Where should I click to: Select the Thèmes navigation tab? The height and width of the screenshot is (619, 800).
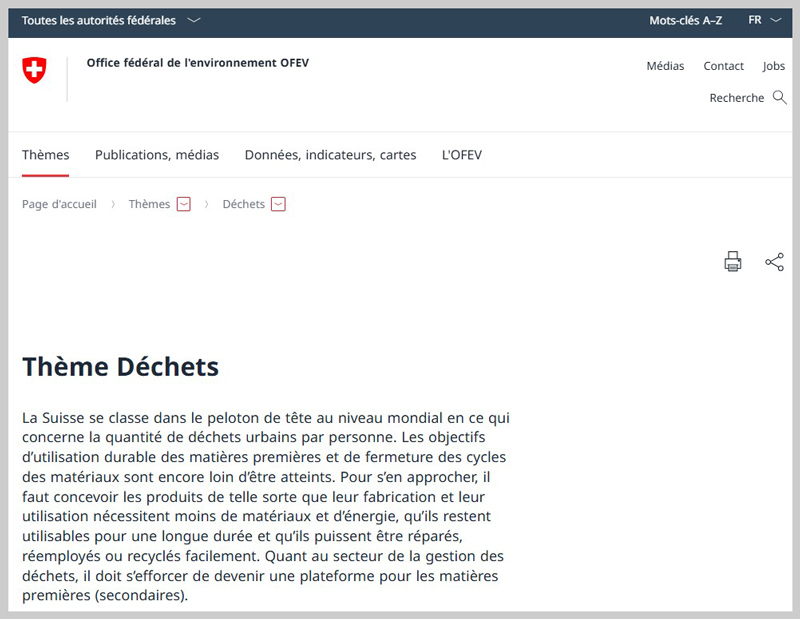46,155
